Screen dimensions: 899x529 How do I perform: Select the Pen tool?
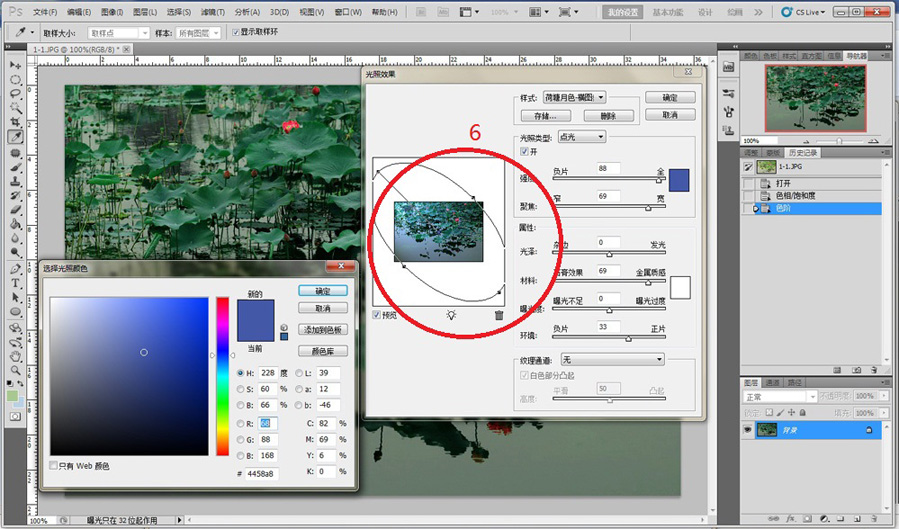coord(15,269)
